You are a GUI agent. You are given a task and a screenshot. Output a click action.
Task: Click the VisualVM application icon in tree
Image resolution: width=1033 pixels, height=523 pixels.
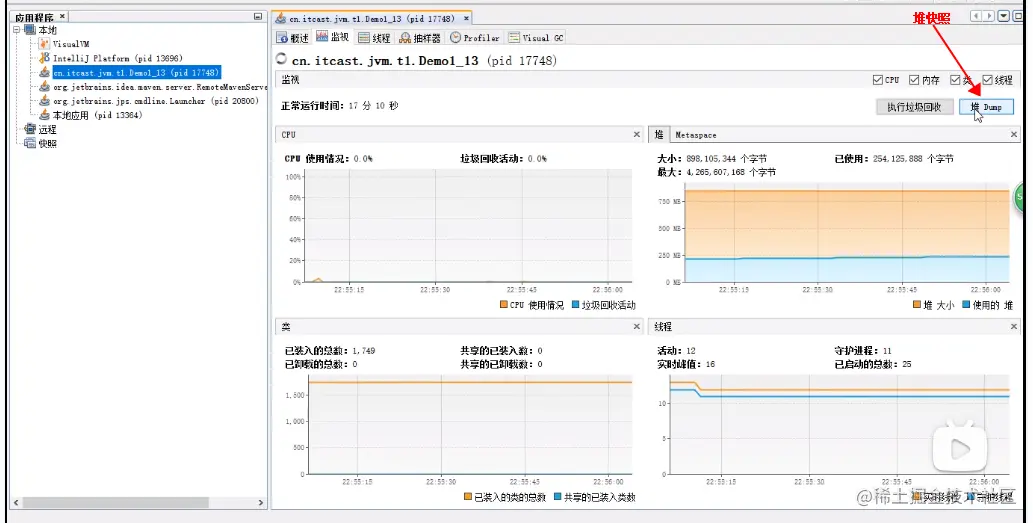44,43
